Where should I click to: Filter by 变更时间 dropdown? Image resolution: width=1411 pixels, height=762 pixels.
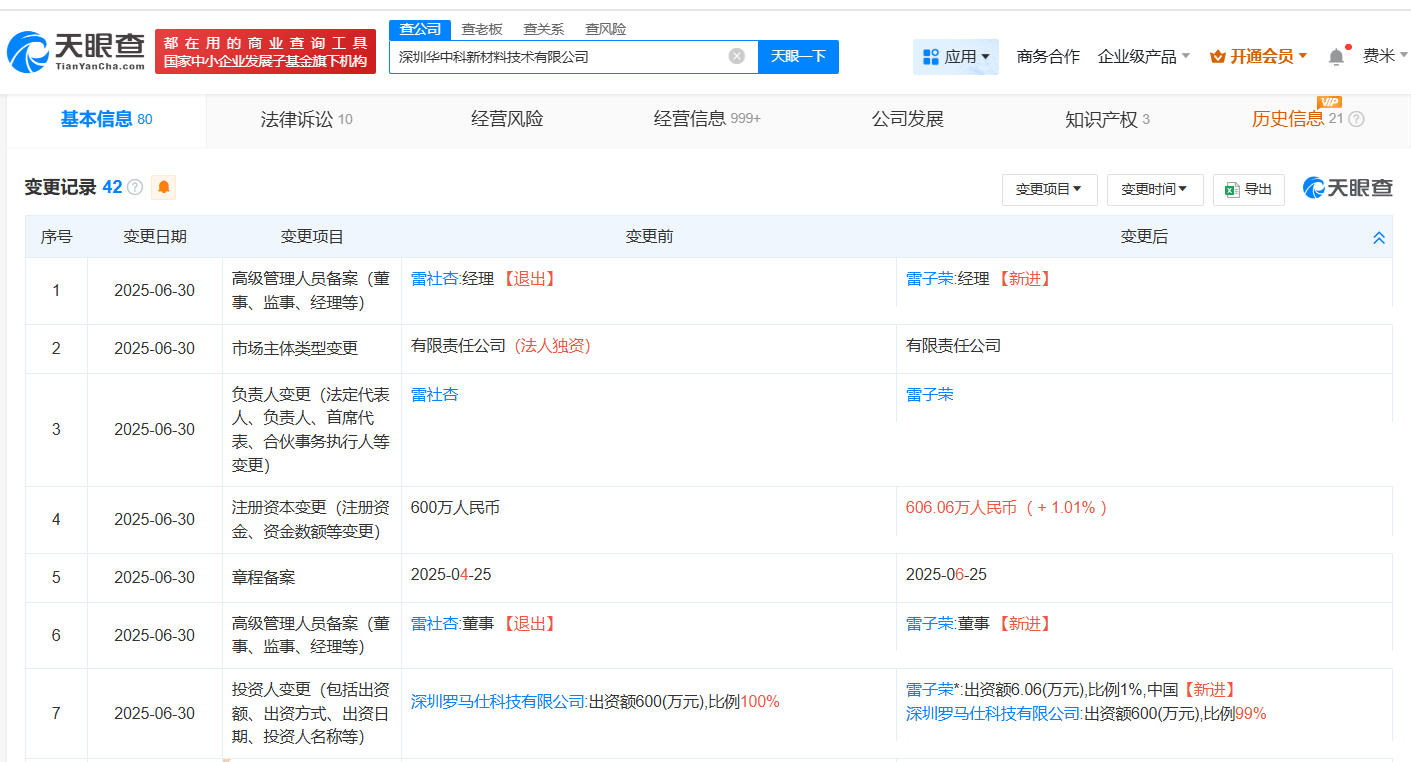[x=1154, y=189]
